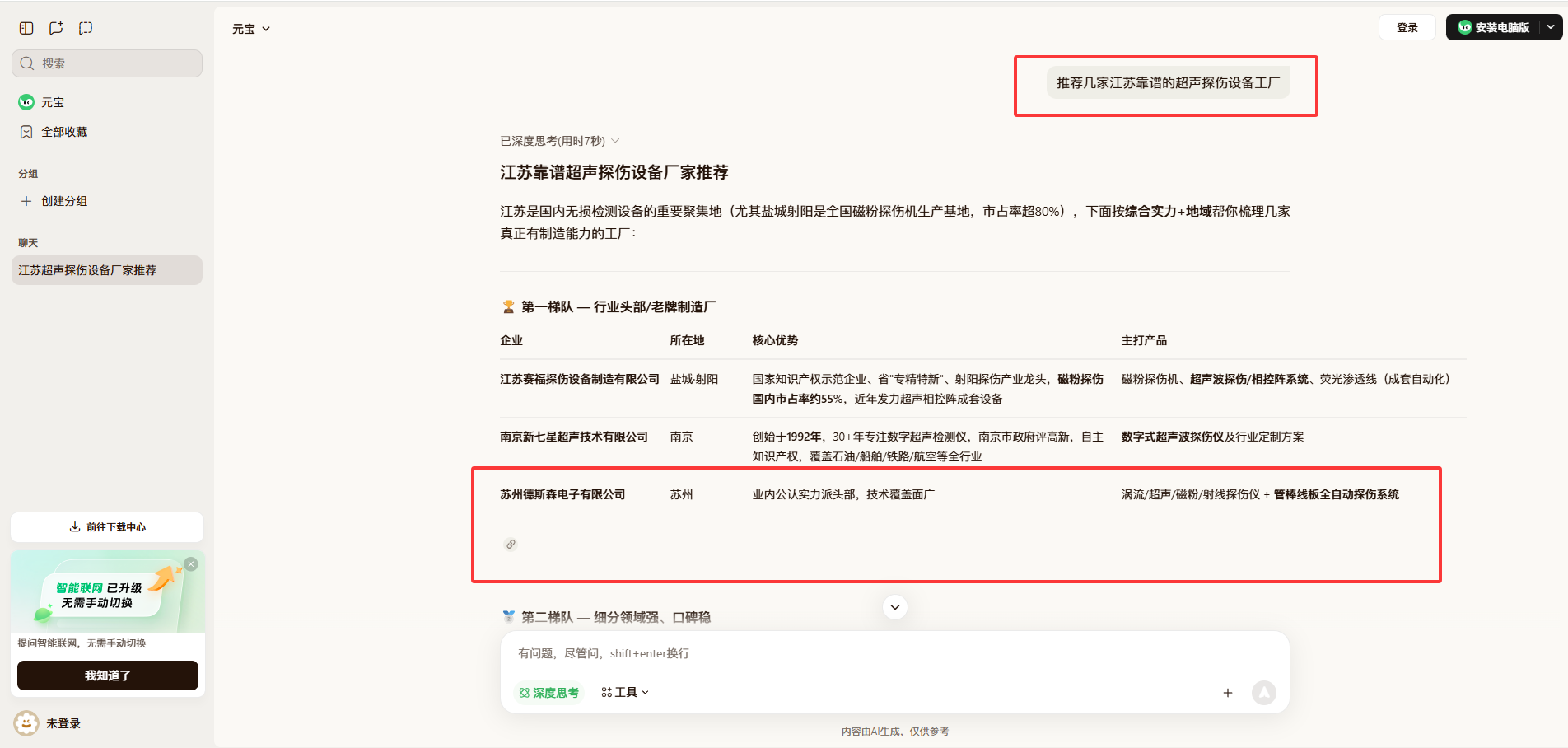Click the green Yuanbao logo in the sidebar

[x=26, y=102]
